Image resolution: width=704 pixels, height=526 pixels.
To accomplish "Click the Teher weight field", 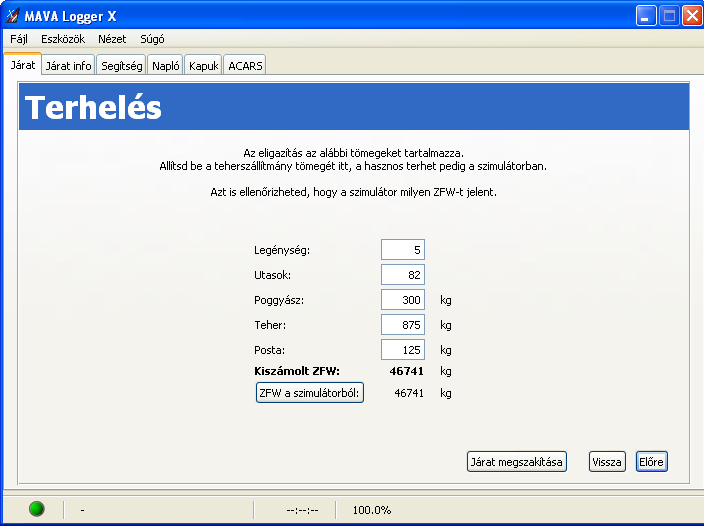I will [403, 325].
